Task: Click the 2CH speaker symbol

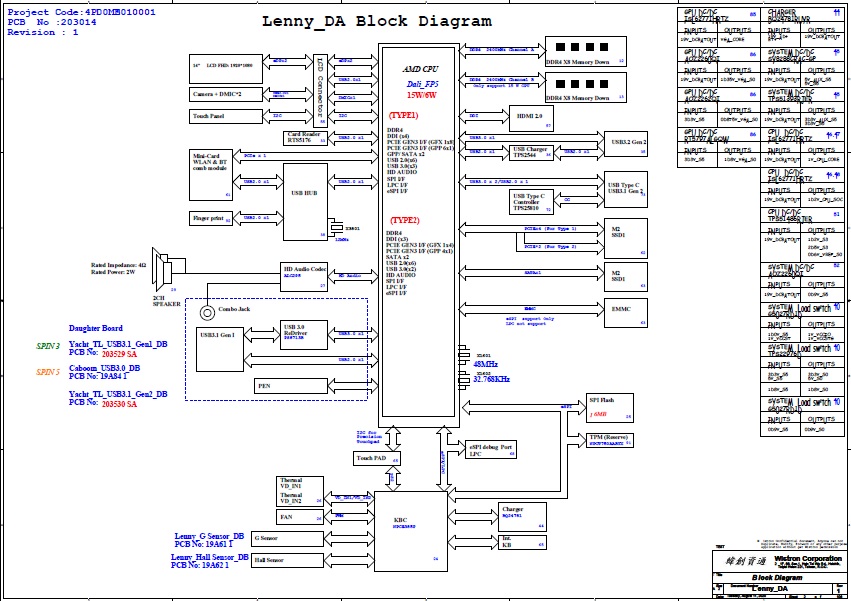Action: (162, 270)
